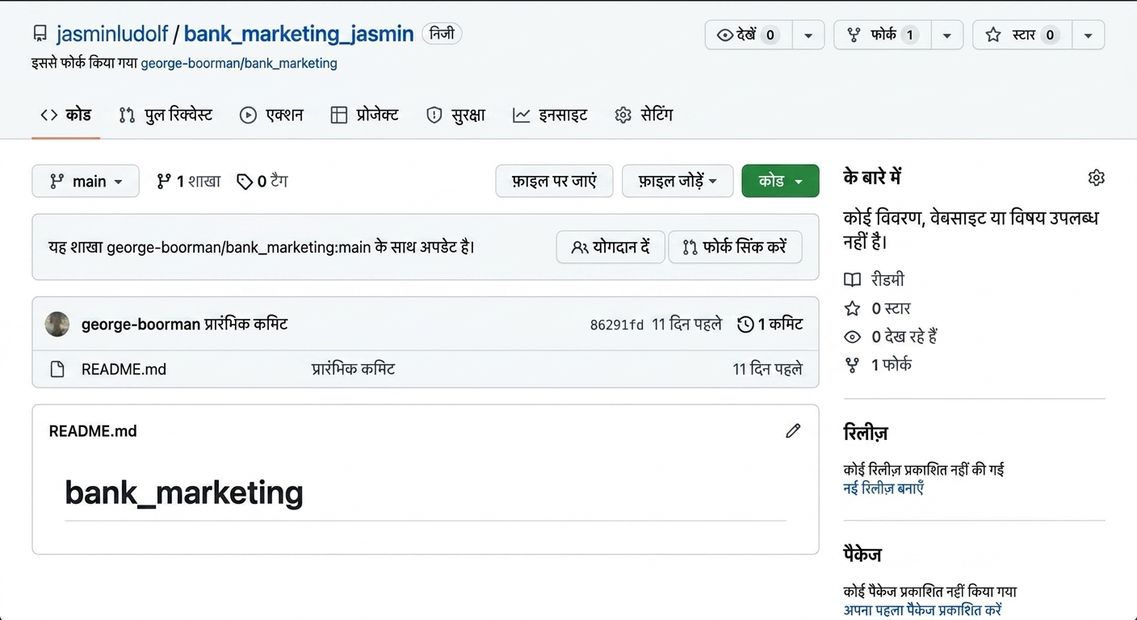Open the 0 देख रहे हैं link
This screenshot has height=620, width=1137.
[891, 336]
